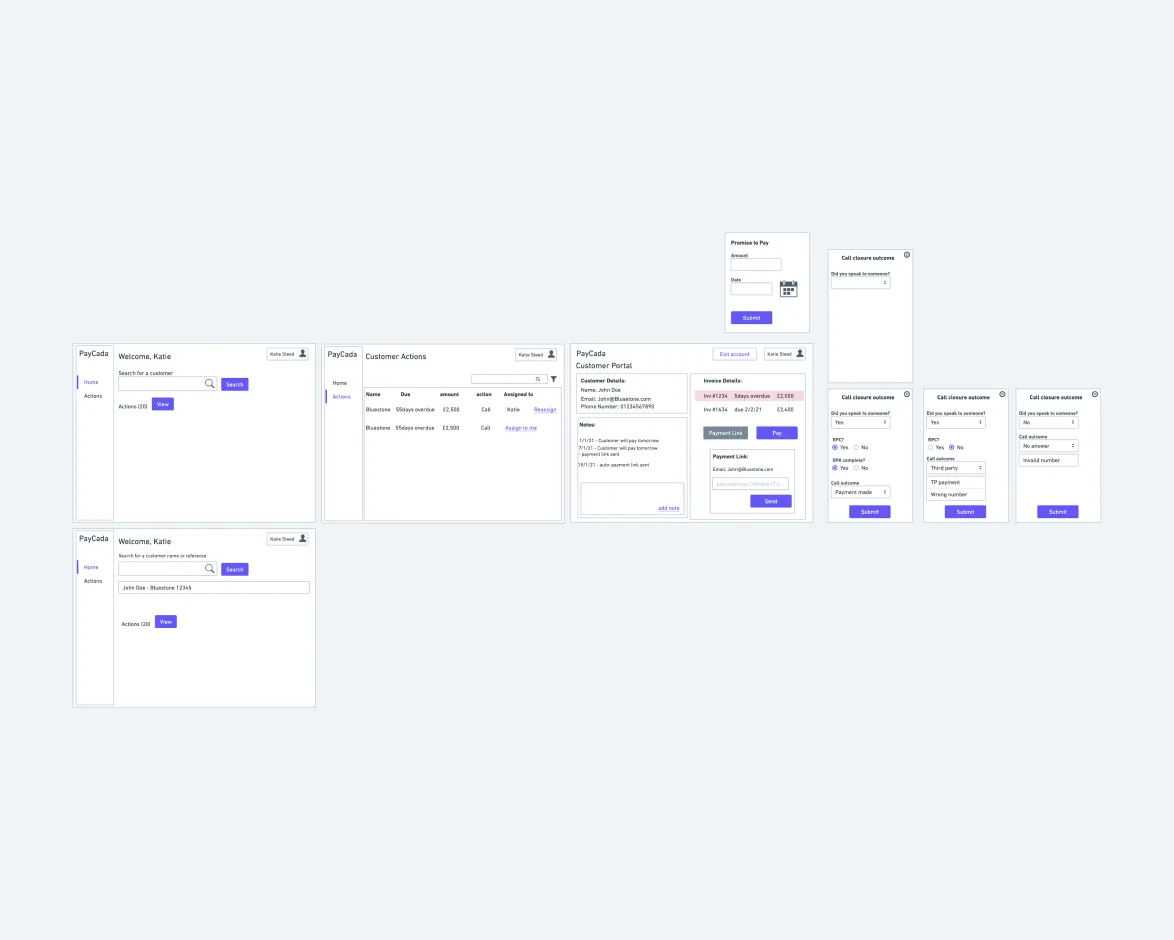The image size is (1174, 940).
Task: Click the user profile icon in Customer Portal header
Action: [800, 354]
